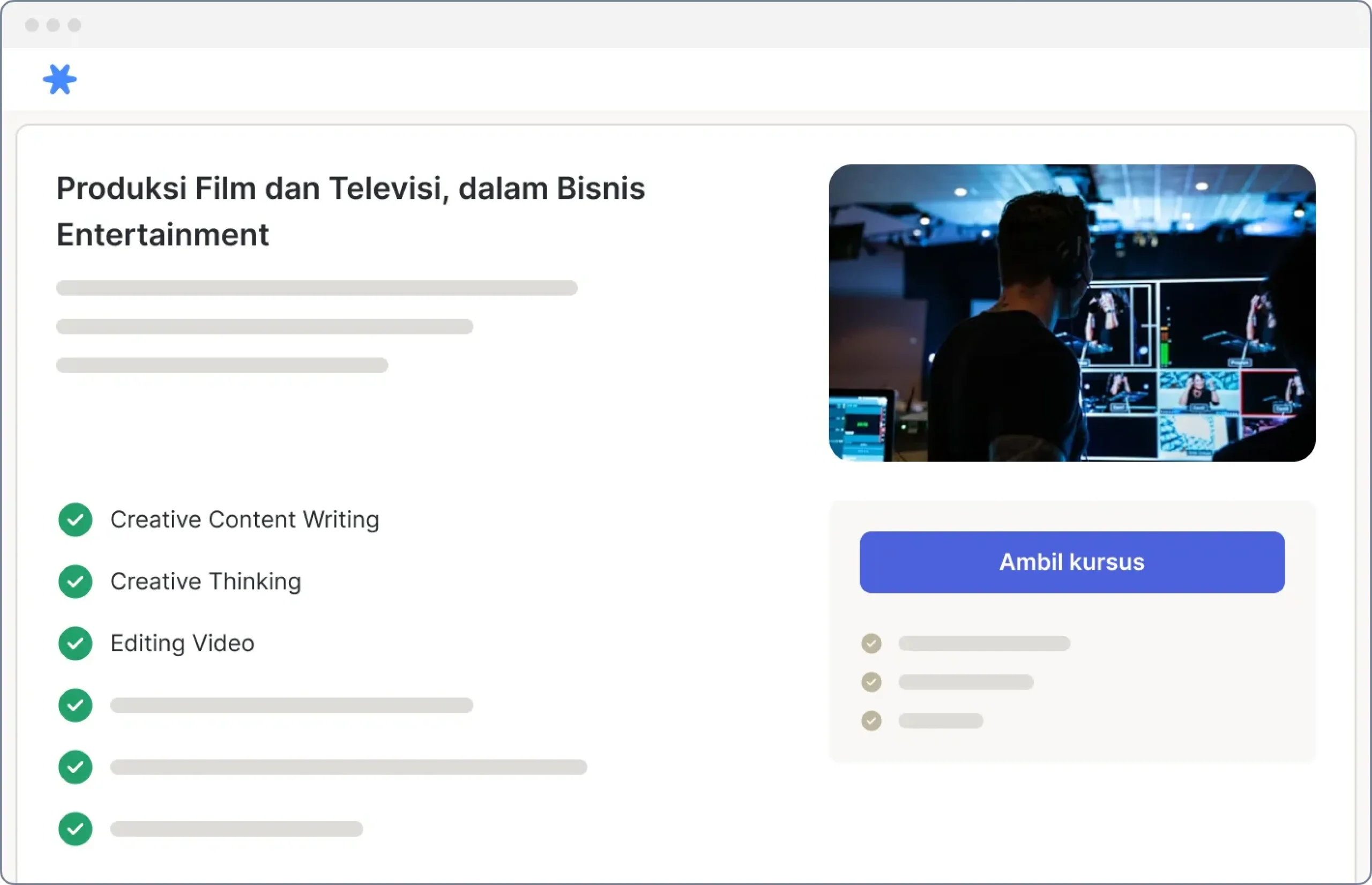Click third beige checkmark under Ambil kursus
Screen dimensions: 1372x885
[x=871, y=720]
